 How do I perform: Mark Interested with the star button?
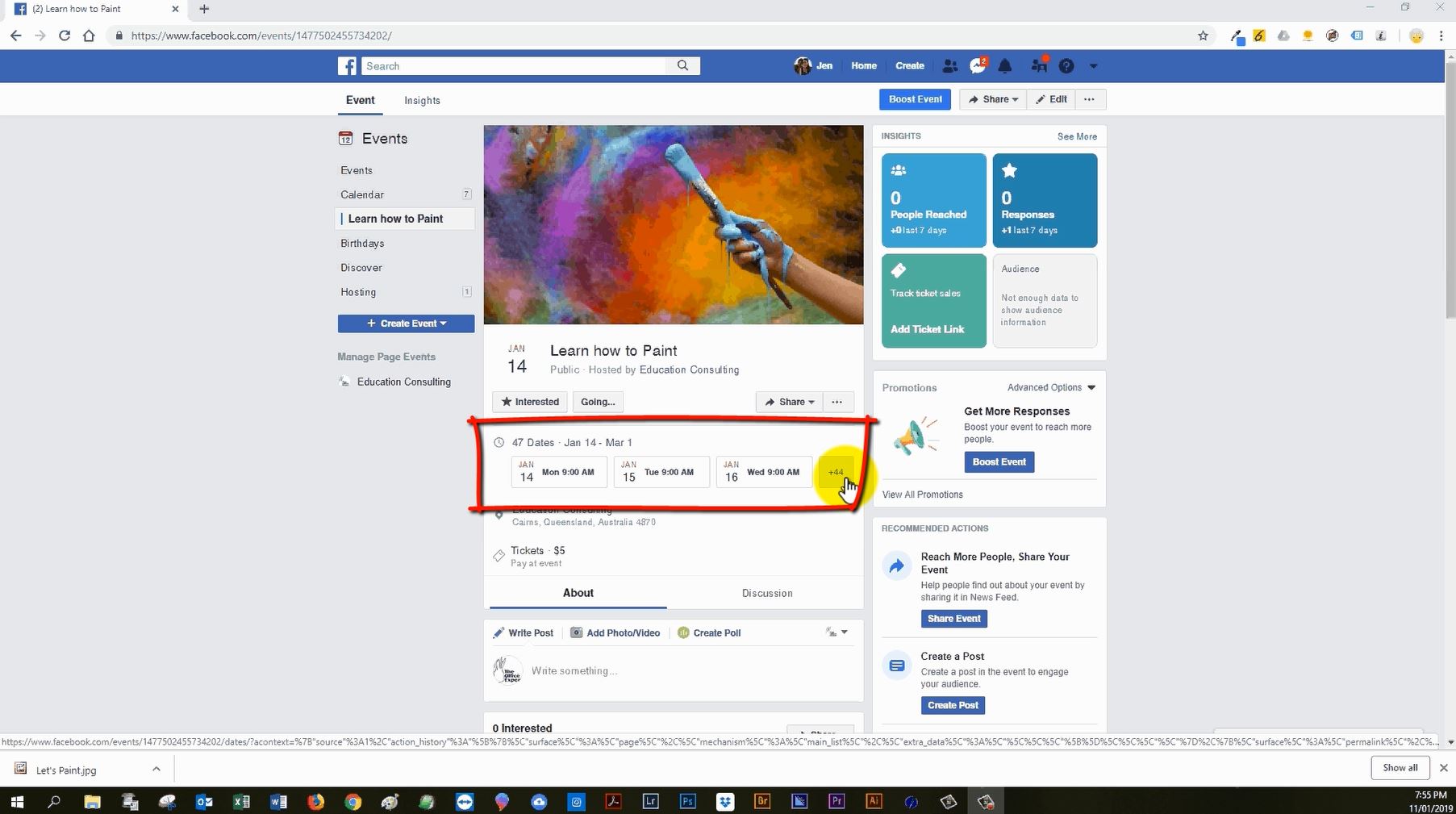pos(530,402)
